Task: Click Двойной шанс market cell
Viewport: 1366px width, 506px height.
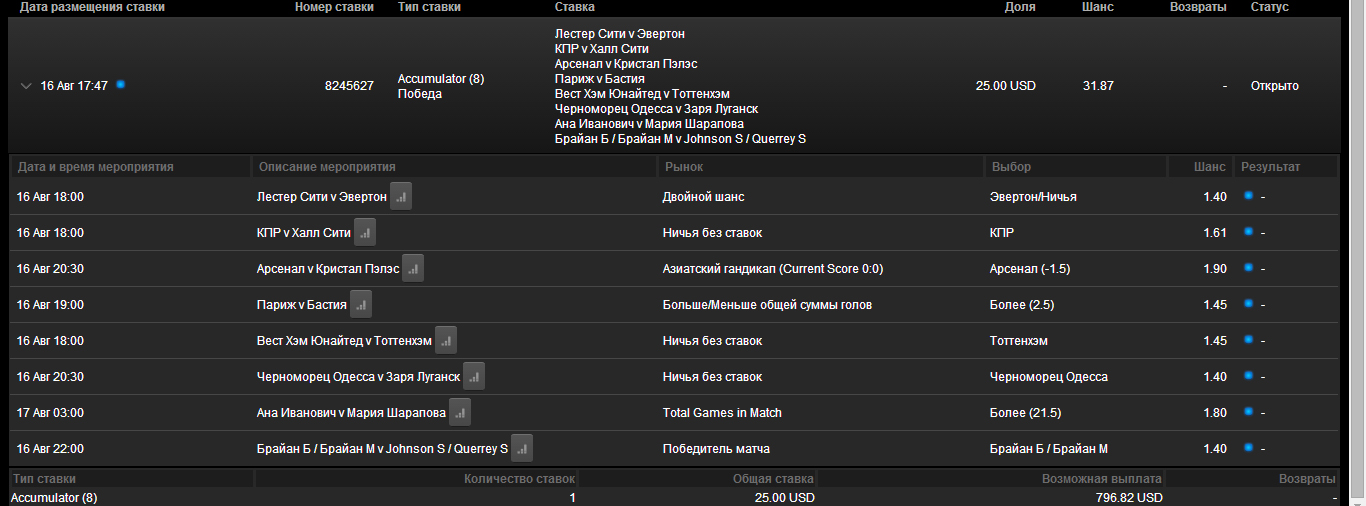Action: [703, 197]
